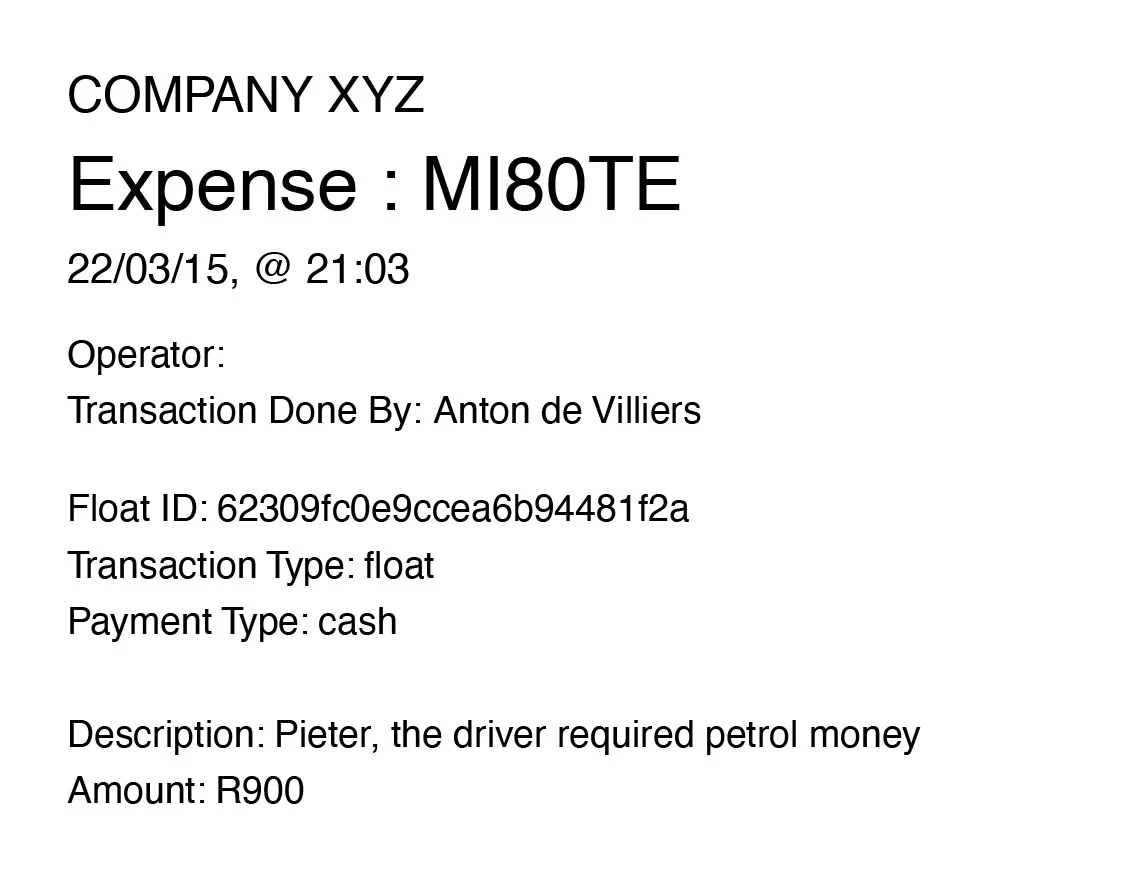Click the word Expense in the title

(212, 186)
